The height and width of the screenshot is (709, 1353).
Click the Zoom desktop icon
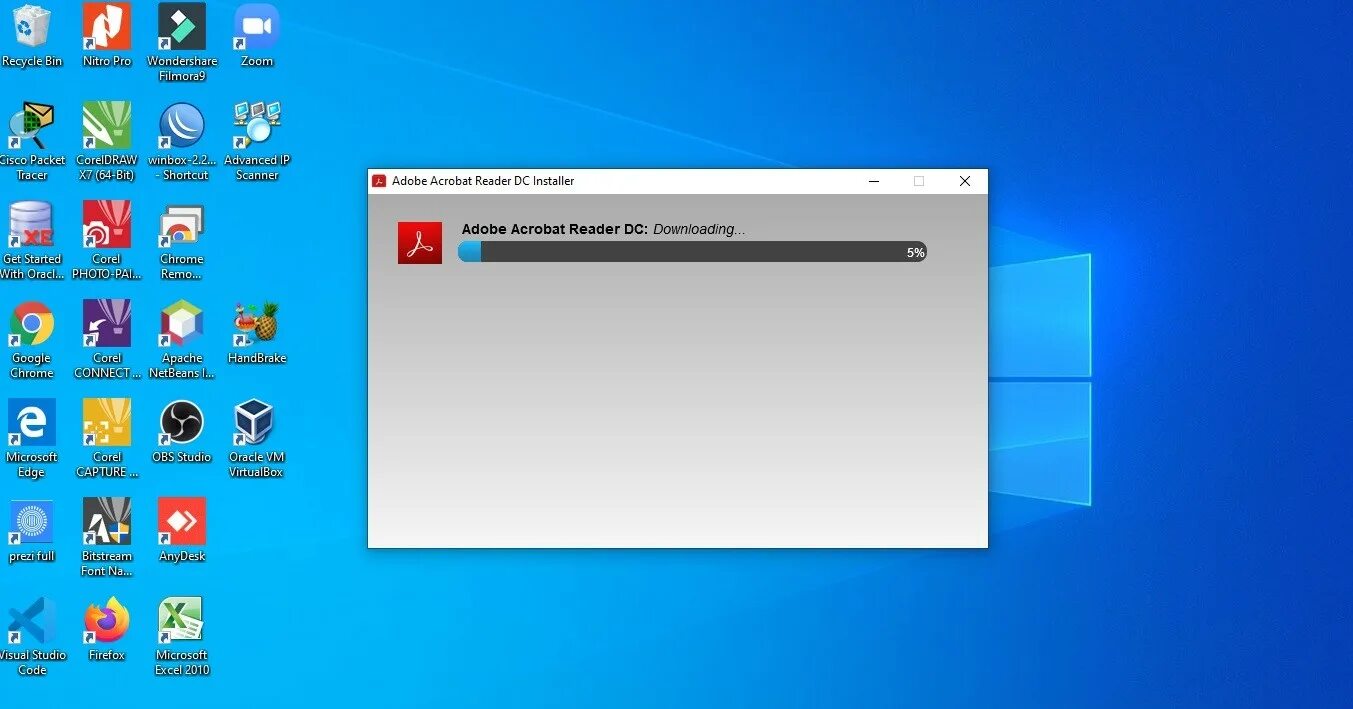(x=257, y=28)
